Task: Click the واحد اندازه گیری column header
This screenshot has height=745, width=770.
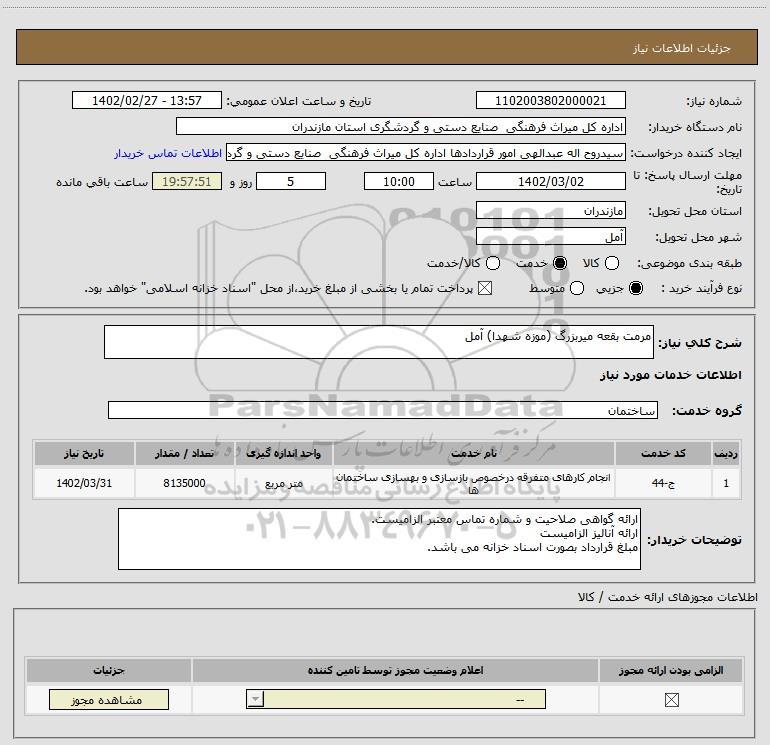Action: [x=283, y=453]
